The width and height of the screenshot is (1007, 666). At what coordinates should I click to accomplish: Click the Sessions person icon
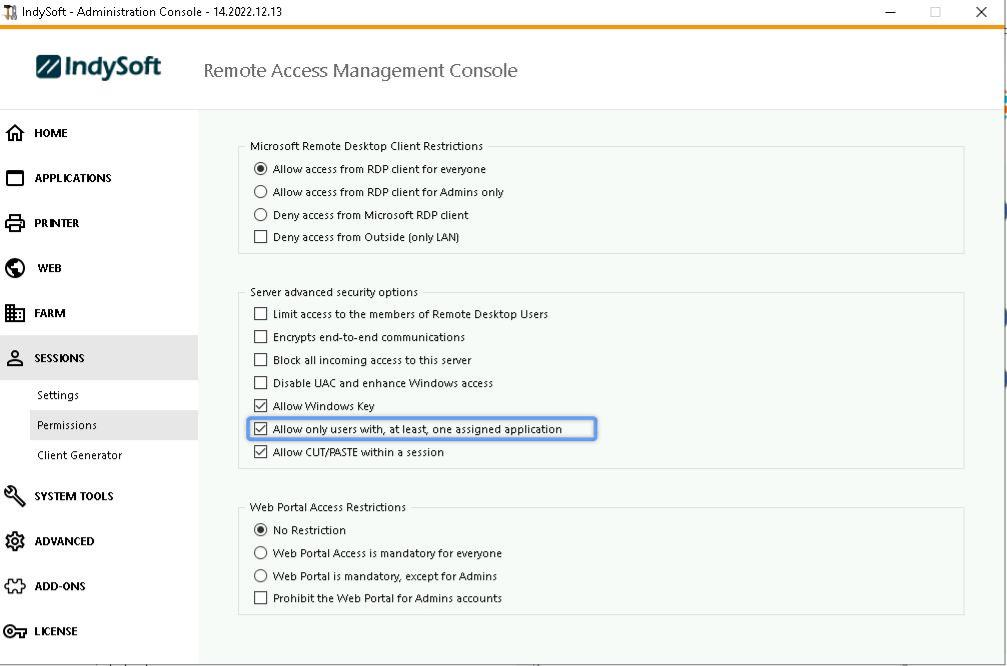pos(15,358)
